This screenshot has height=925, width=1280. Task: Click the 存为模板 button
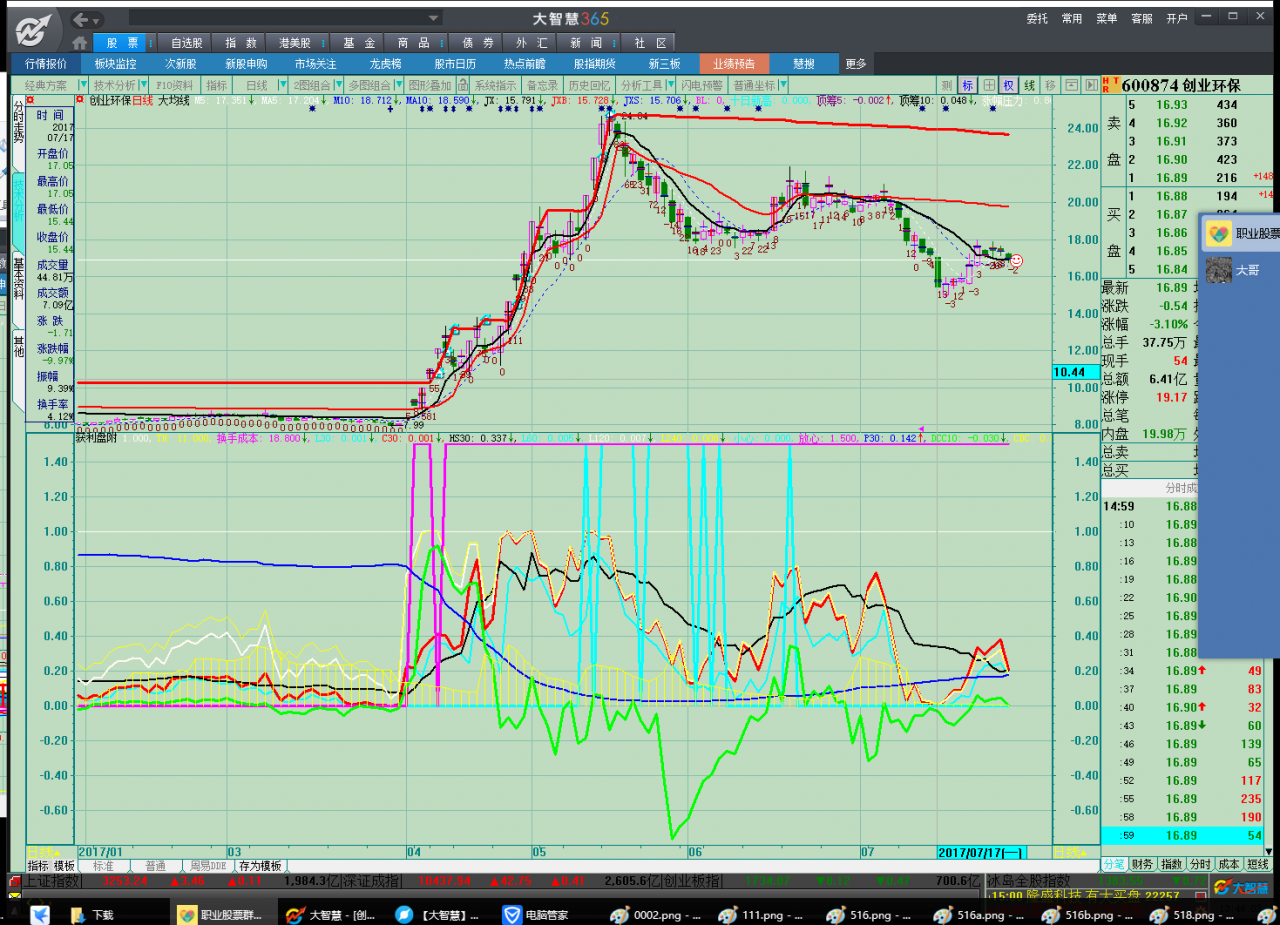(x=258, y=865)
